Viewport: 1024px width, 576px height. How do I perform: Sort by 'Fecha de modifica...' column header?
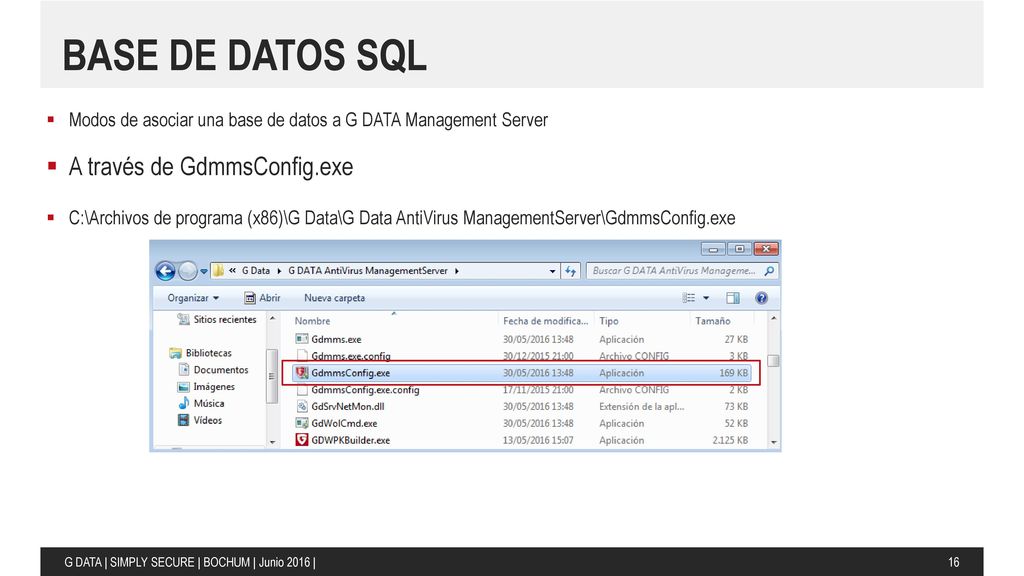click(x=545, y=321)
